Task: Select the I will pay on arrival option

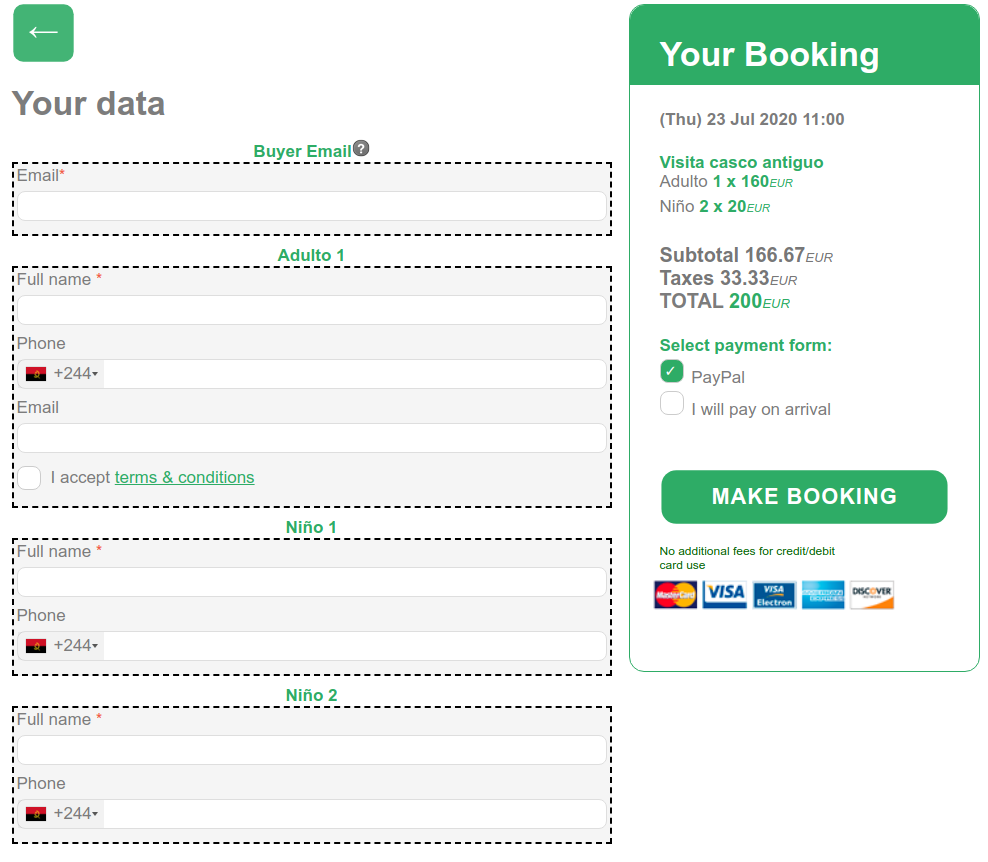Action: [x=671, y=404]
